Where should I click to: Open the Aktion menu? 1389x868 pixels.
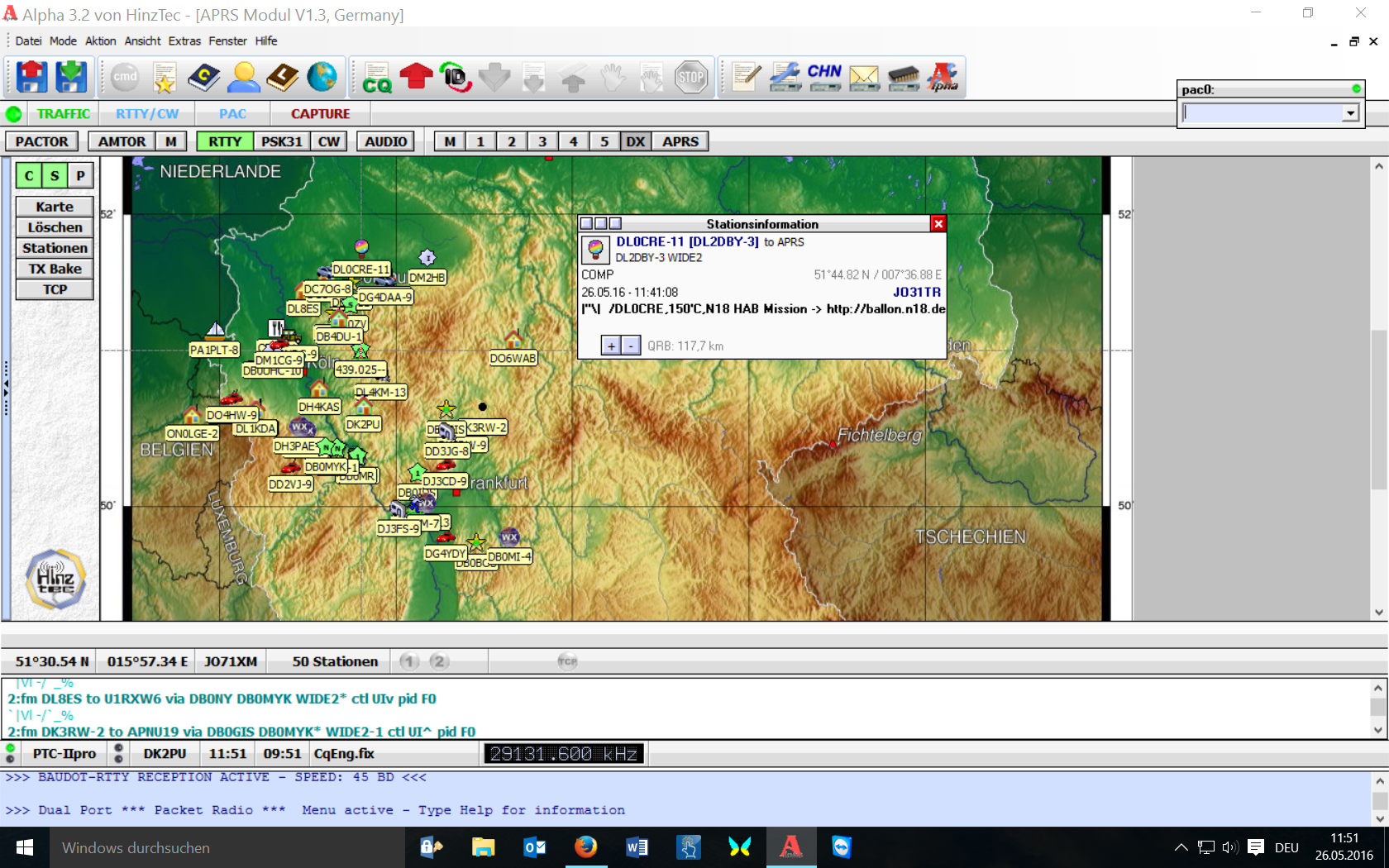click(101, 41)
